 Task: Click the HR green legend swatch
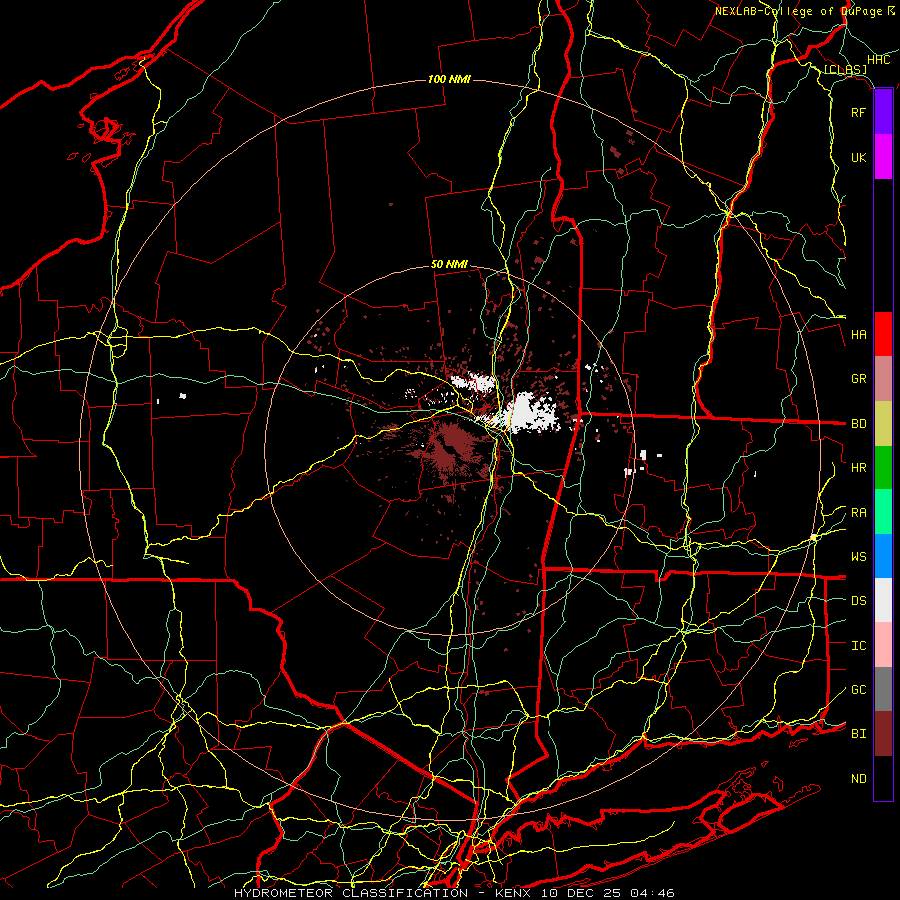click(x=883, y=467)
